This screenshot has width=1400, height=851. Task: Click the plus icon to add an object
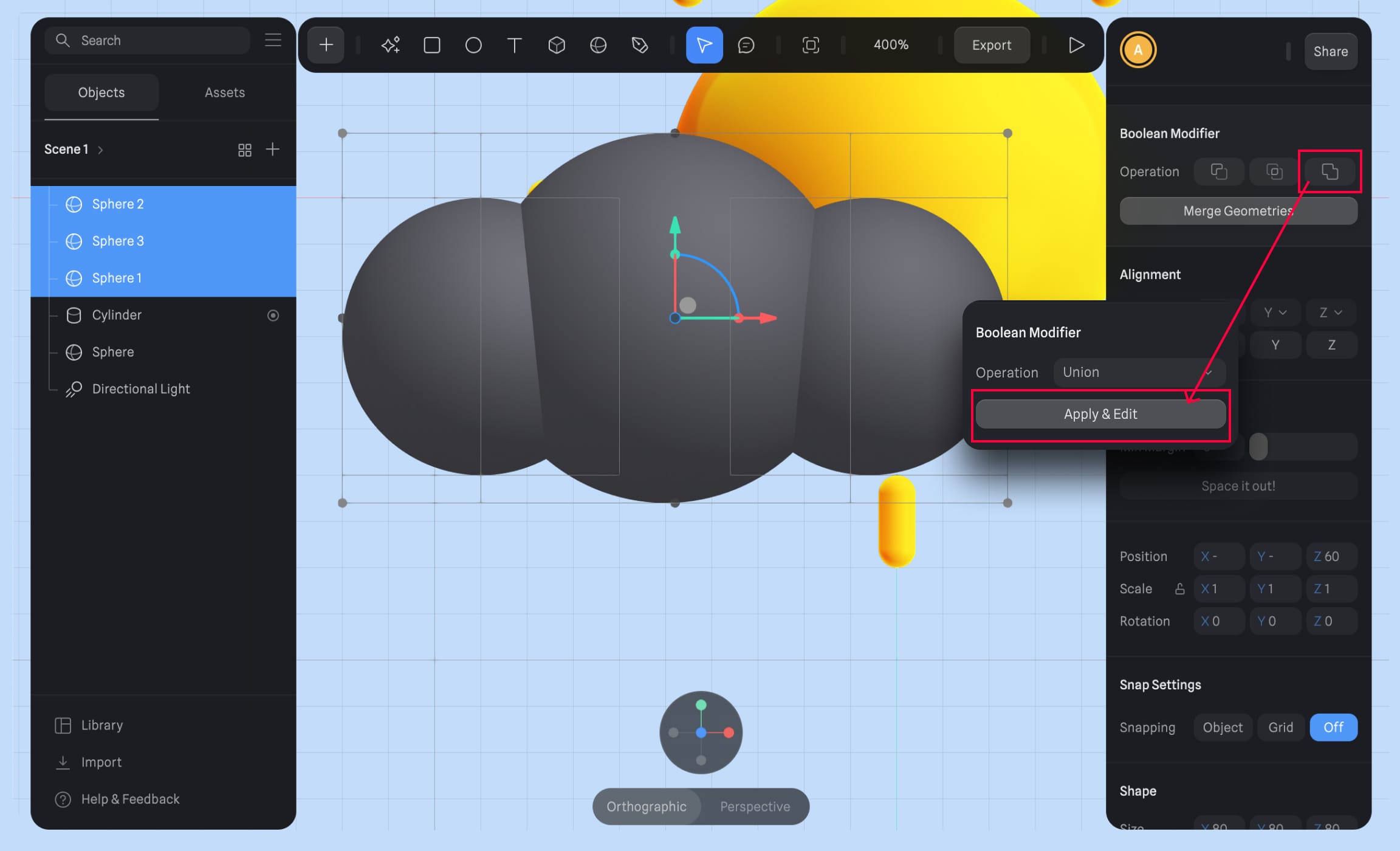(x=326, y=44)
